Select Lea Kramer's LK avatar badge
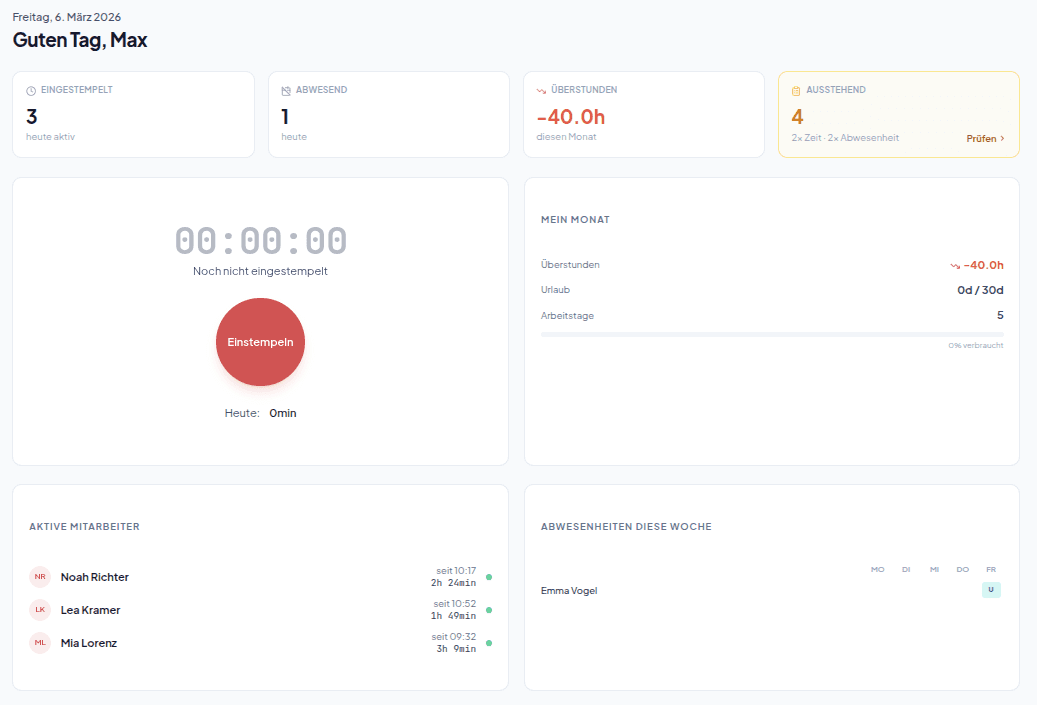1037x705 pixels. [39, 610]
